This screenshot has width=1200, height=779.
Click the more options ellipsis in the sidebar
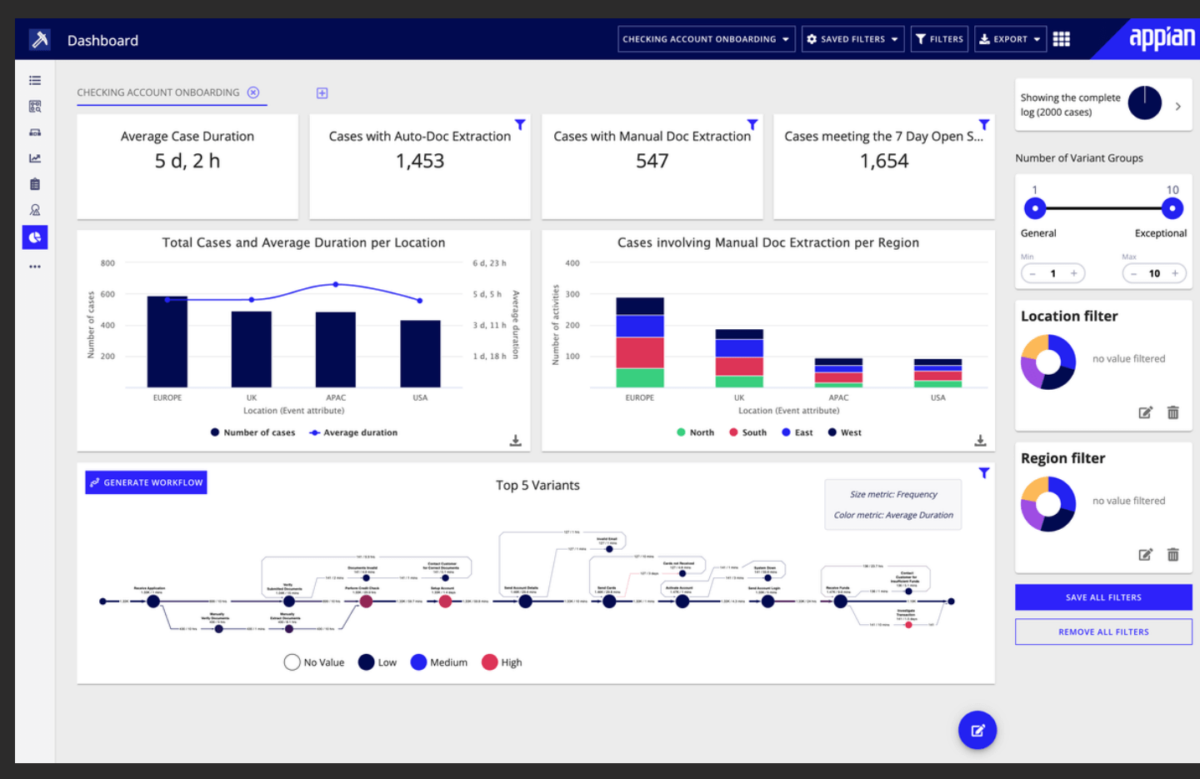(x=34, y=266)
